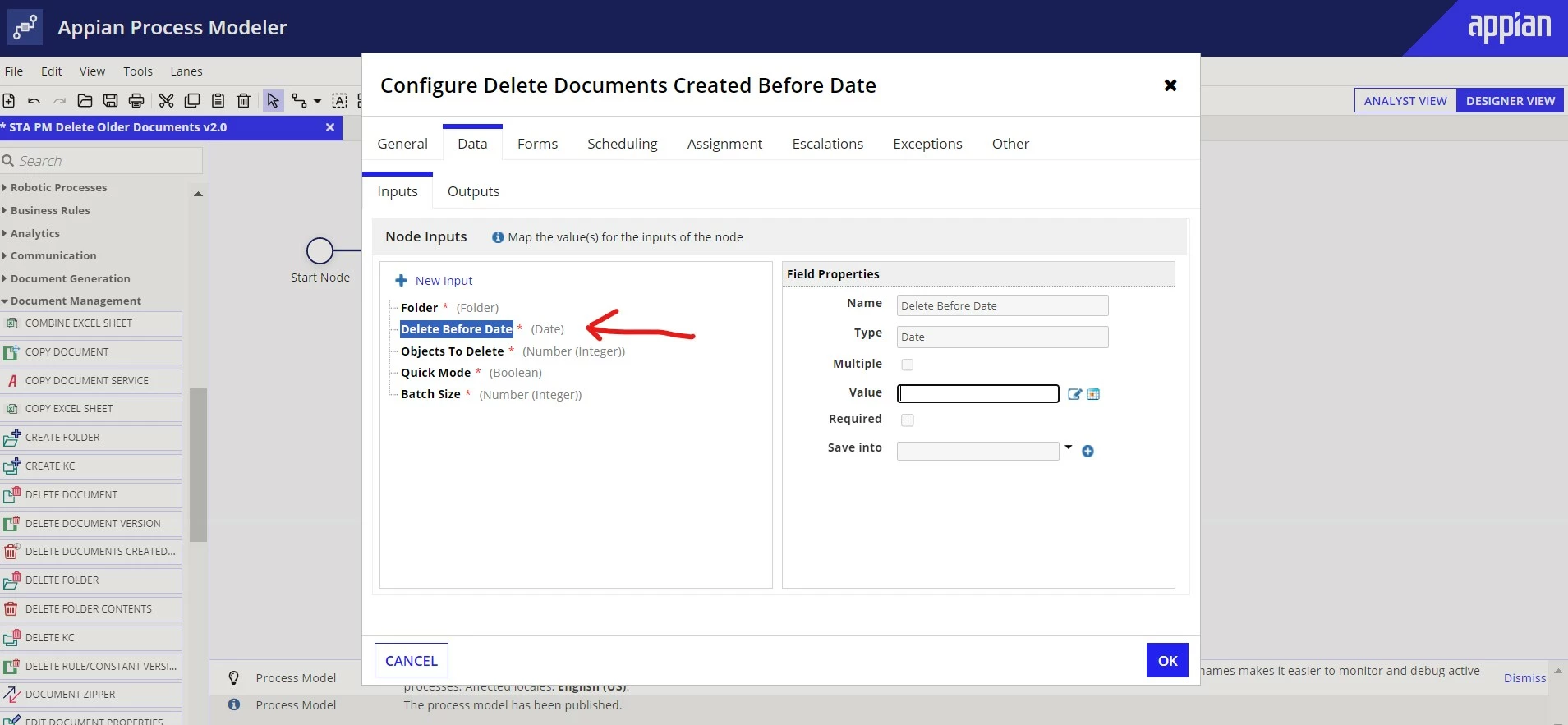Viewport: 1568px width, 725px height.
Task: Click the New Input link
Action: 444,281
